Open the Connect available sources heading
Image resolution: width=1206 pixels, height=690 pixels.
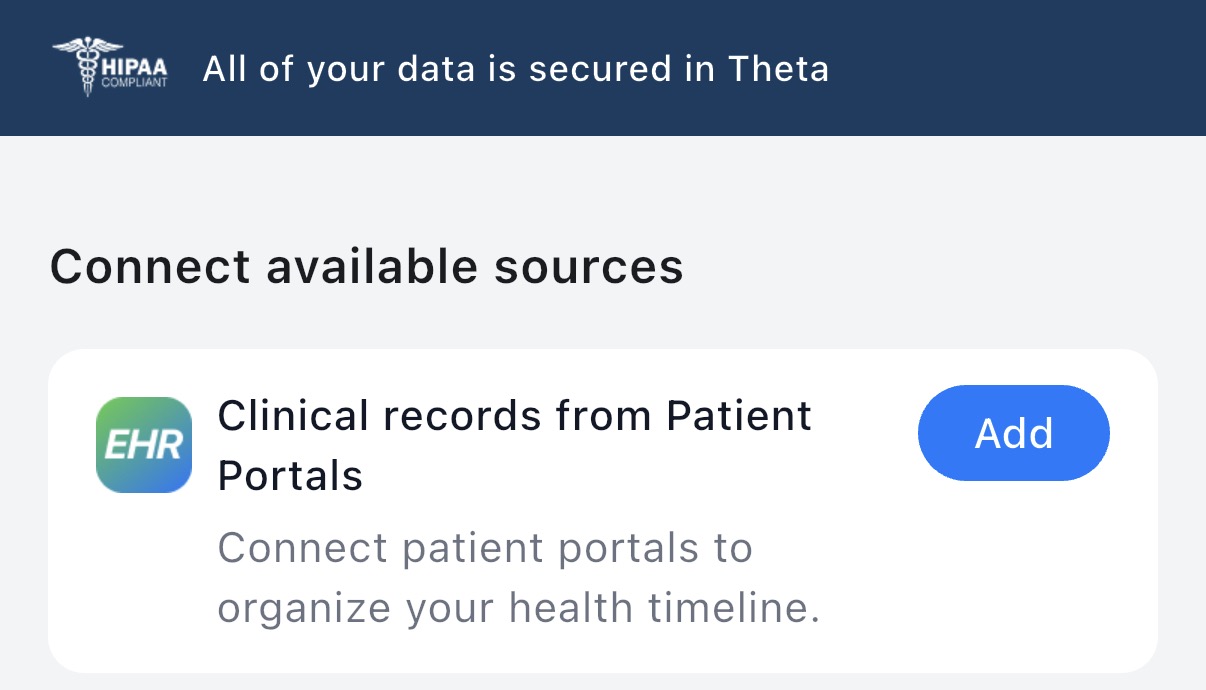click(x=366, y=266)
